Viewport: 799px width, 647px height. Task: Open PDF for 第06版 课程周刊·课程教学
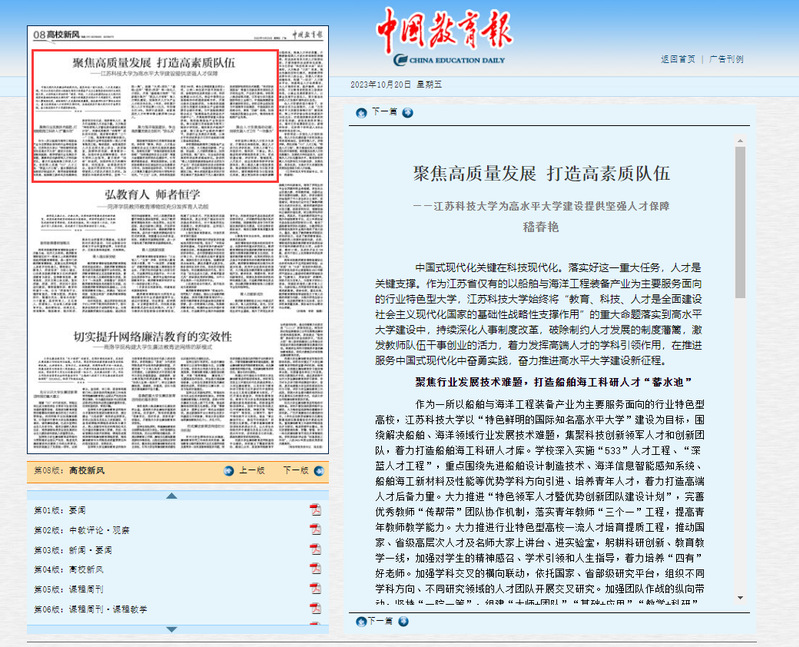(x=315, y=608)
